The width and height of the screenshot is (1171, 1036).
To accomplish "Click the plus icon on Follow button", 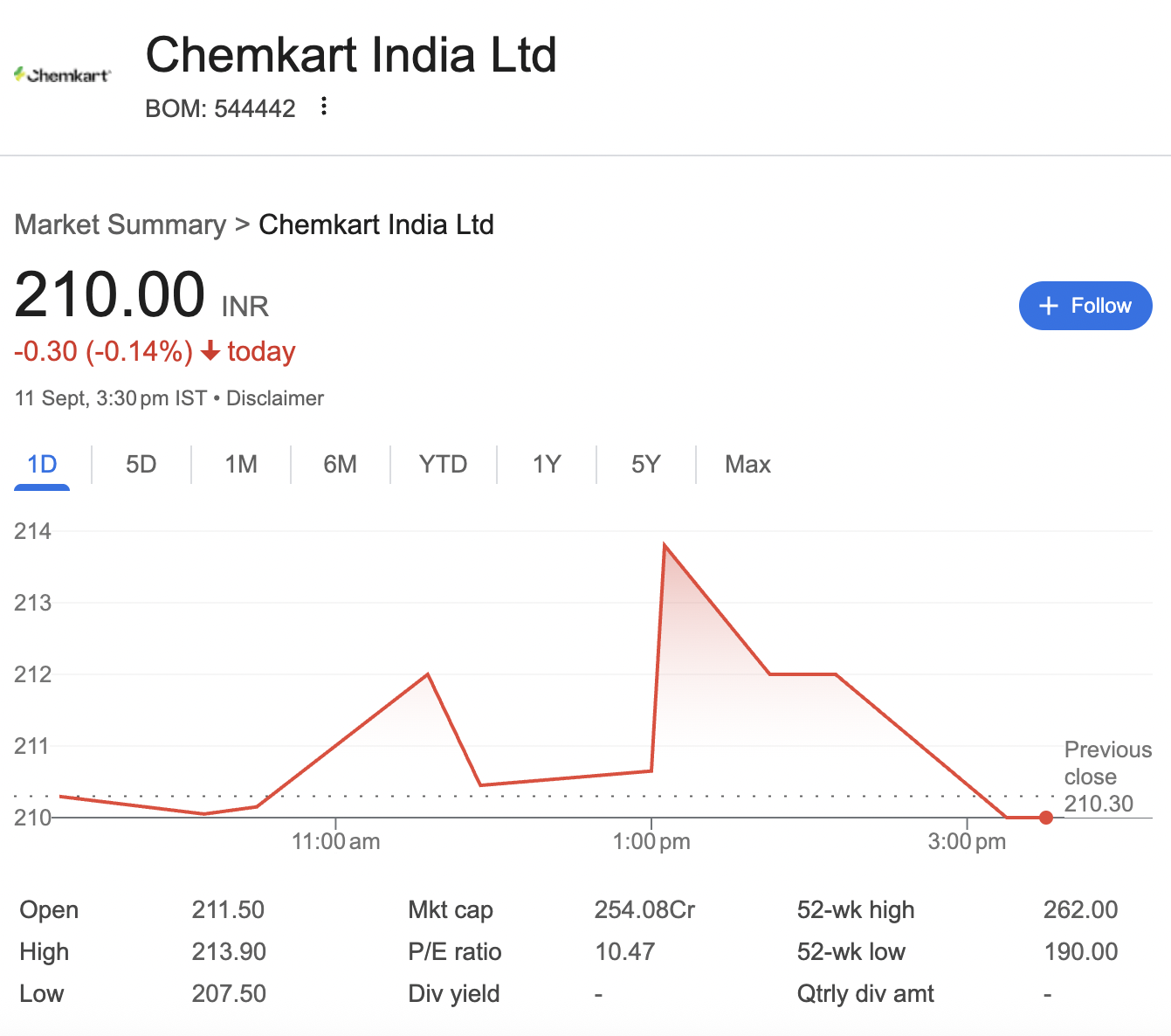I will pos(1048,306).
